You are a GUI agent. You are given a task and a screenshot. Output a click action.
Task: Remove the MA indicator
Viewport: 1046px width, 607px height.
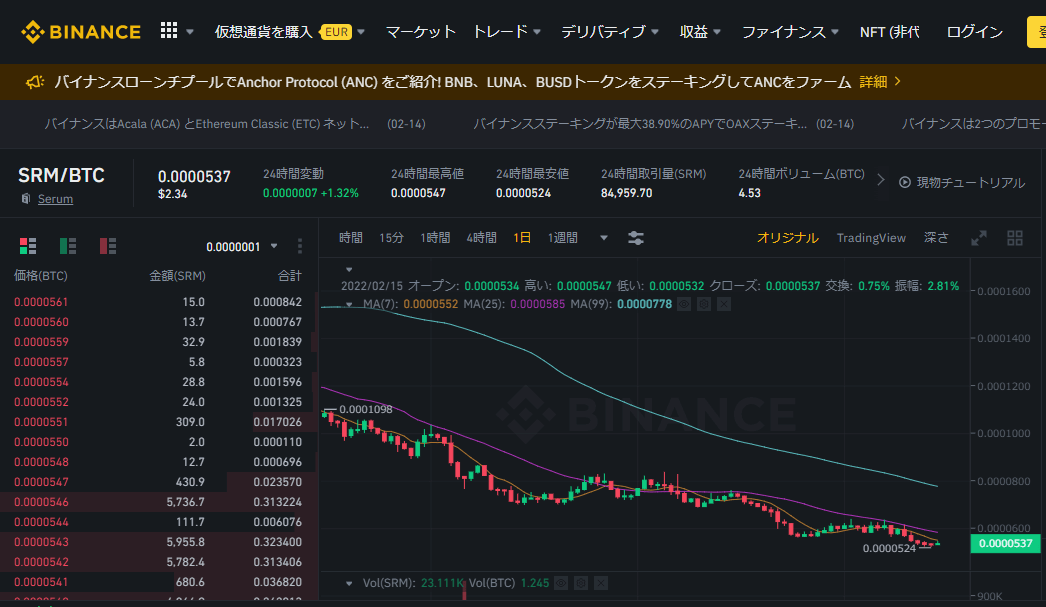pos(724,304)
